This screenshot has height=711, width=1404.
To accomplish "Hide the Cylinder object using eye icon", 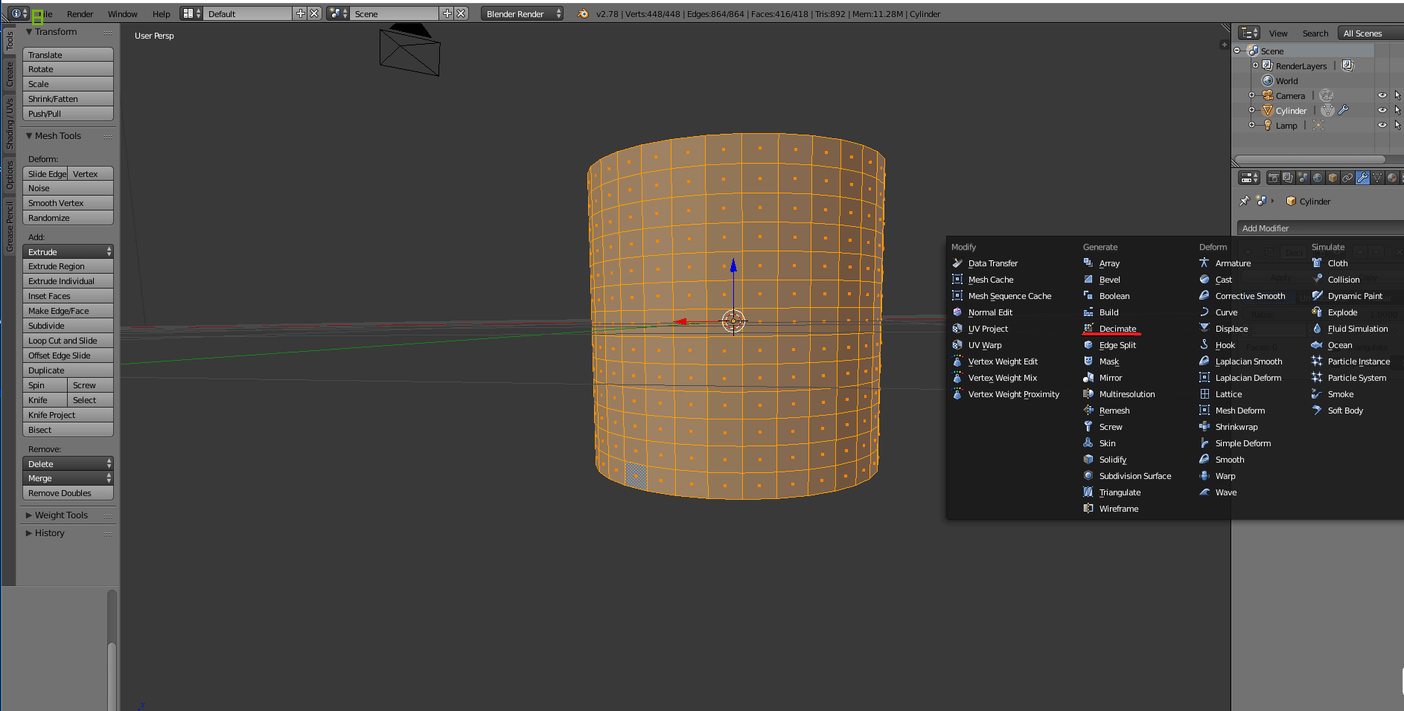I will pyautogui.click(x=1382, y=111).
